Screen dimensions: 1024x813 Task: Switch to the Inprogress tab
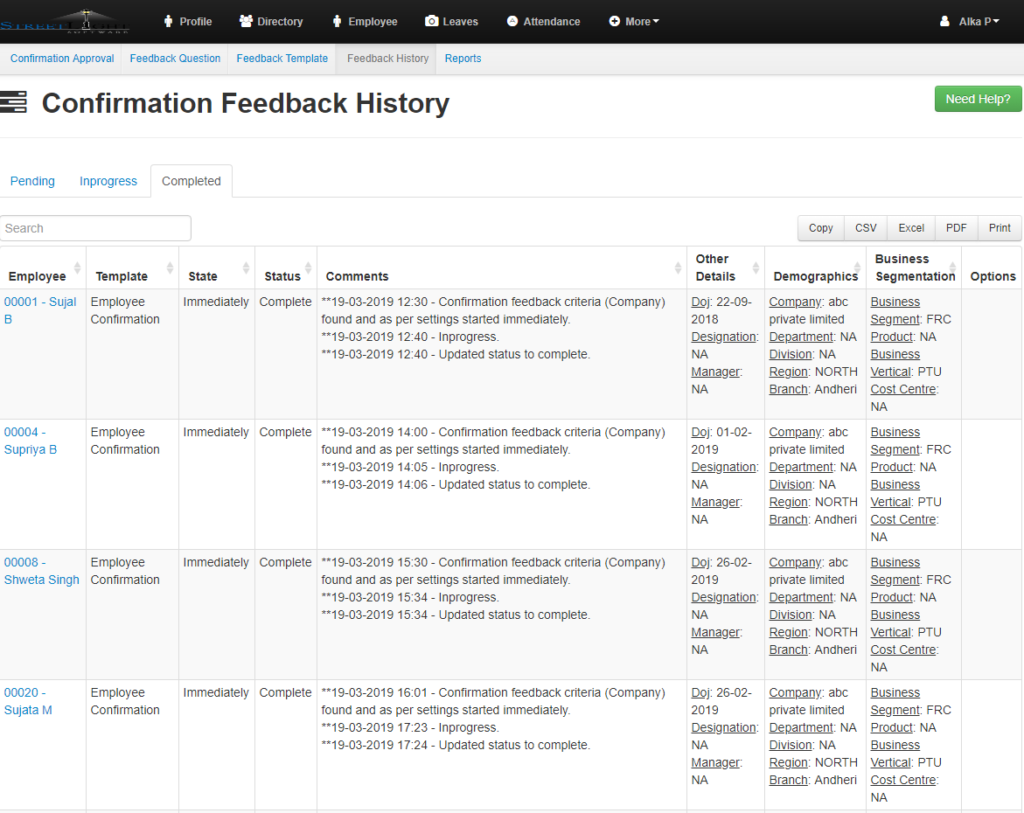pos(108,181)
